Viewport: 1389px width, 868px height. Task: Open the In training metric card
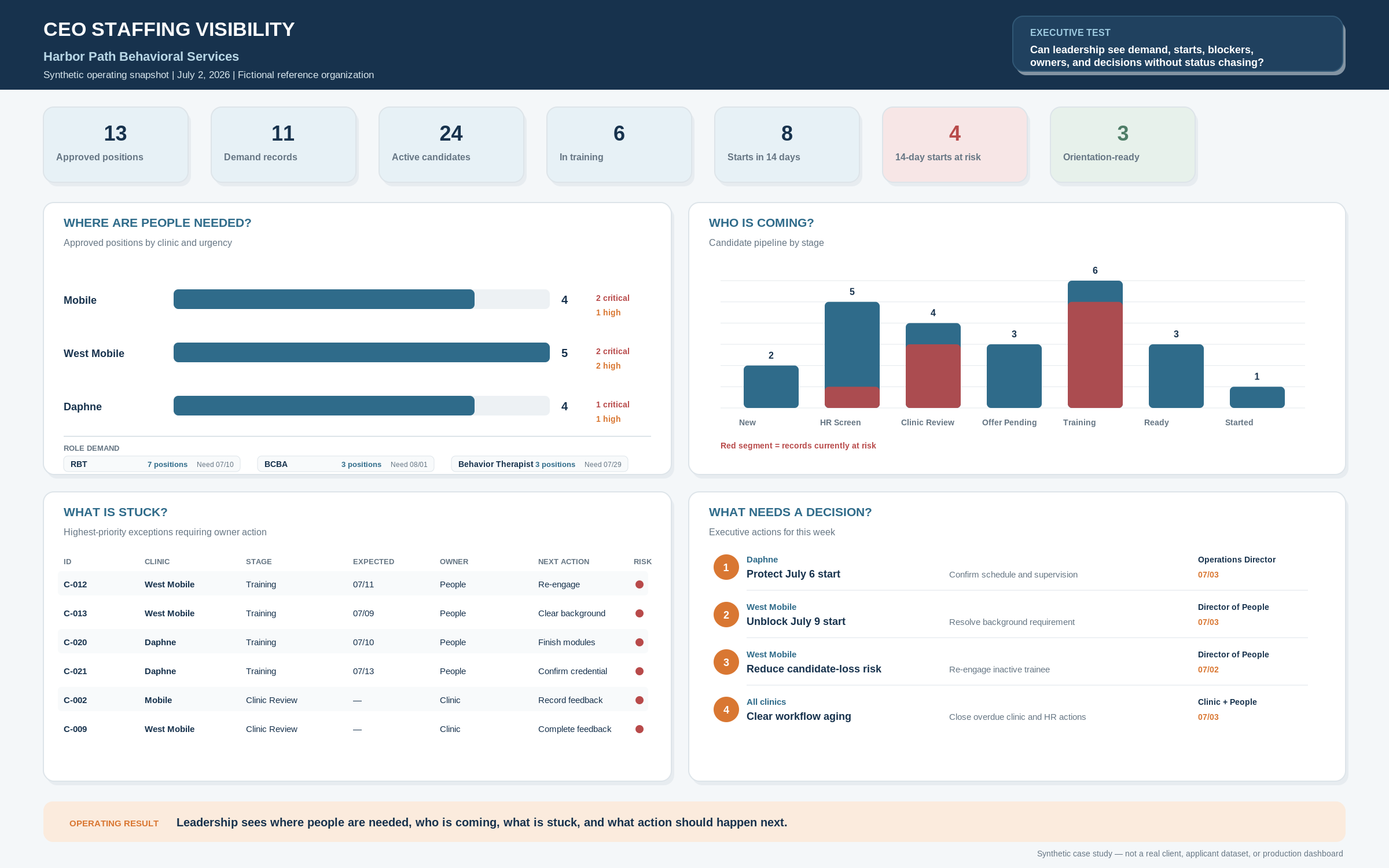(x=619, y=145)
